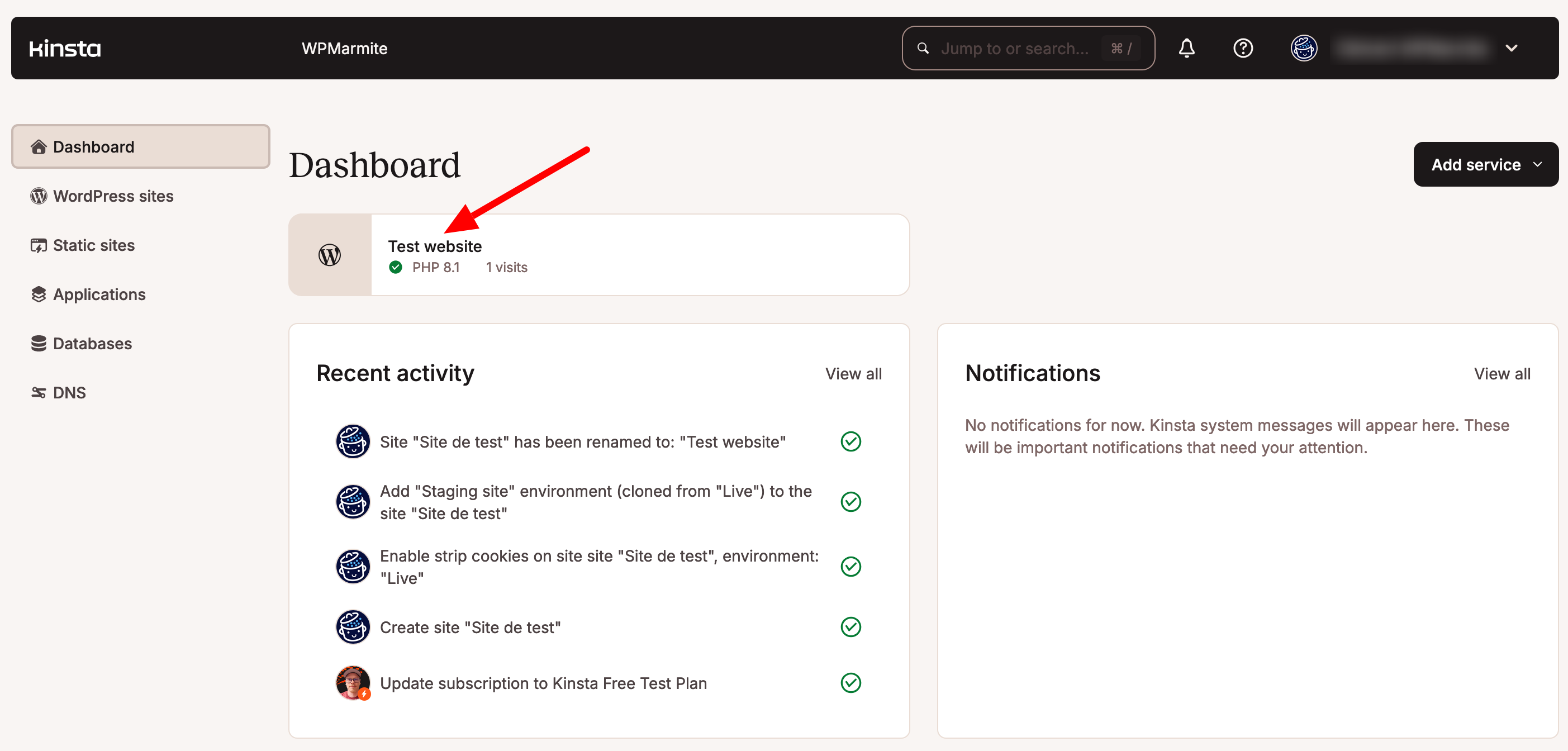The image size is (1568, 751).
Task: Click avatar on Staging site activity
Action: point(353,502)
